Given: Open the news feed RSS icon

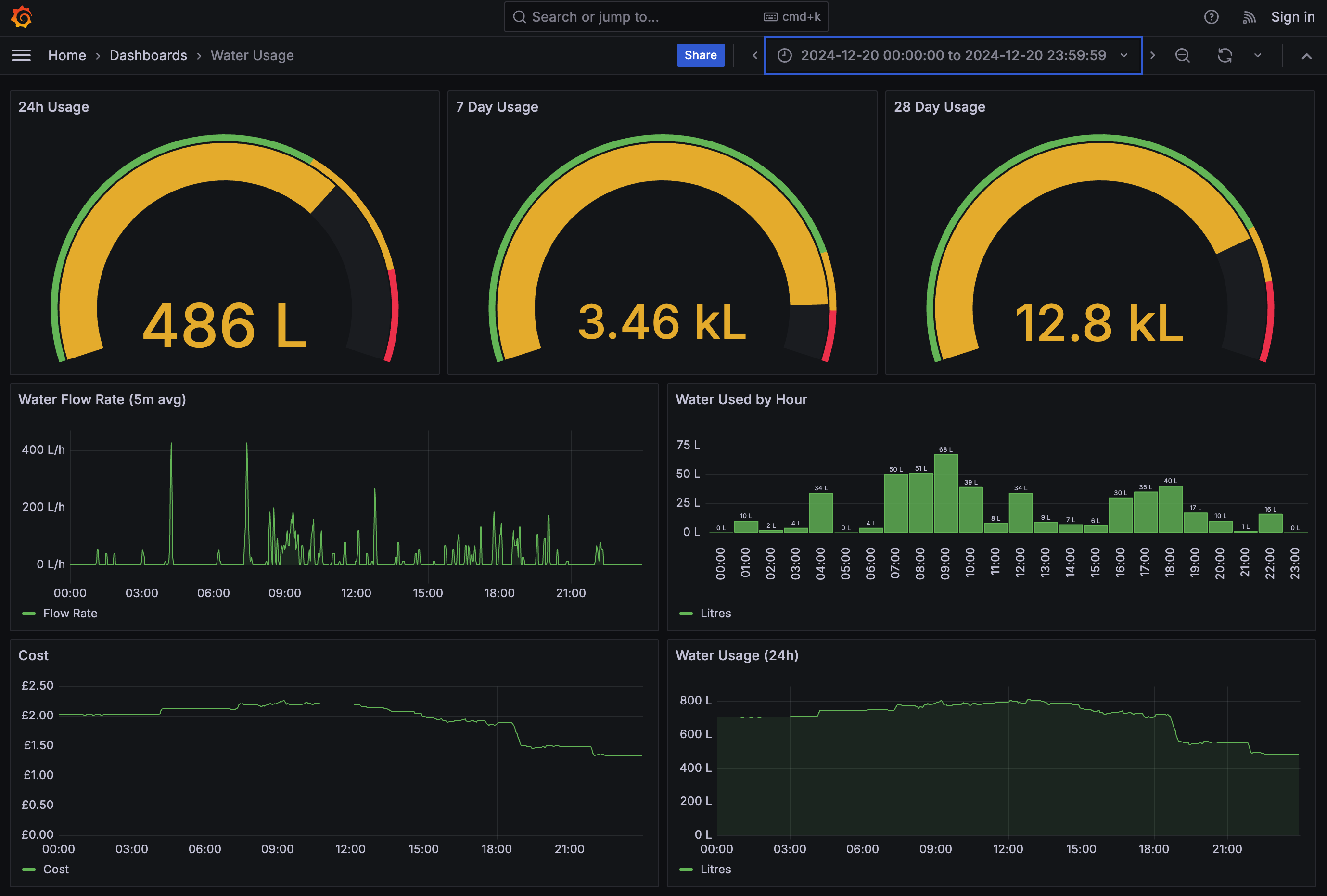Looking at the screenshot, I should click(x=1249, y=17).
